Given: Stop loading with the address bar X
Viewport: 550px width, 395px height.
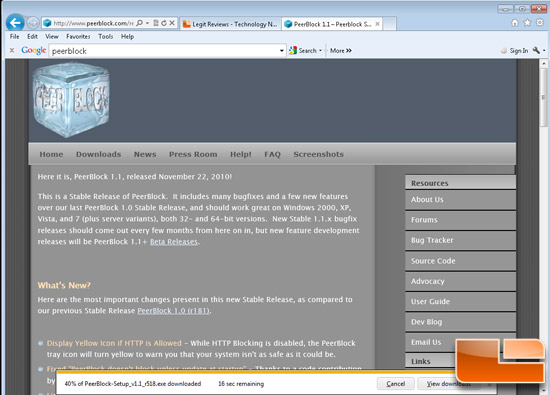Looking at the screenshot, I should 172,23.
